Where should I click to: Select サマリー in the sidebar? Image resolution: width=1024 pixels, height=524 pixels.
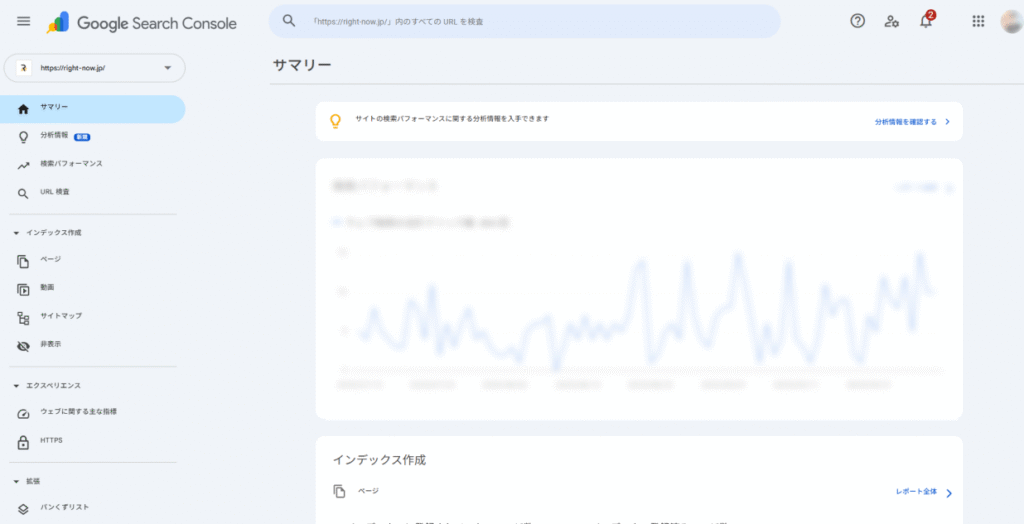click(x=55, y=108)
